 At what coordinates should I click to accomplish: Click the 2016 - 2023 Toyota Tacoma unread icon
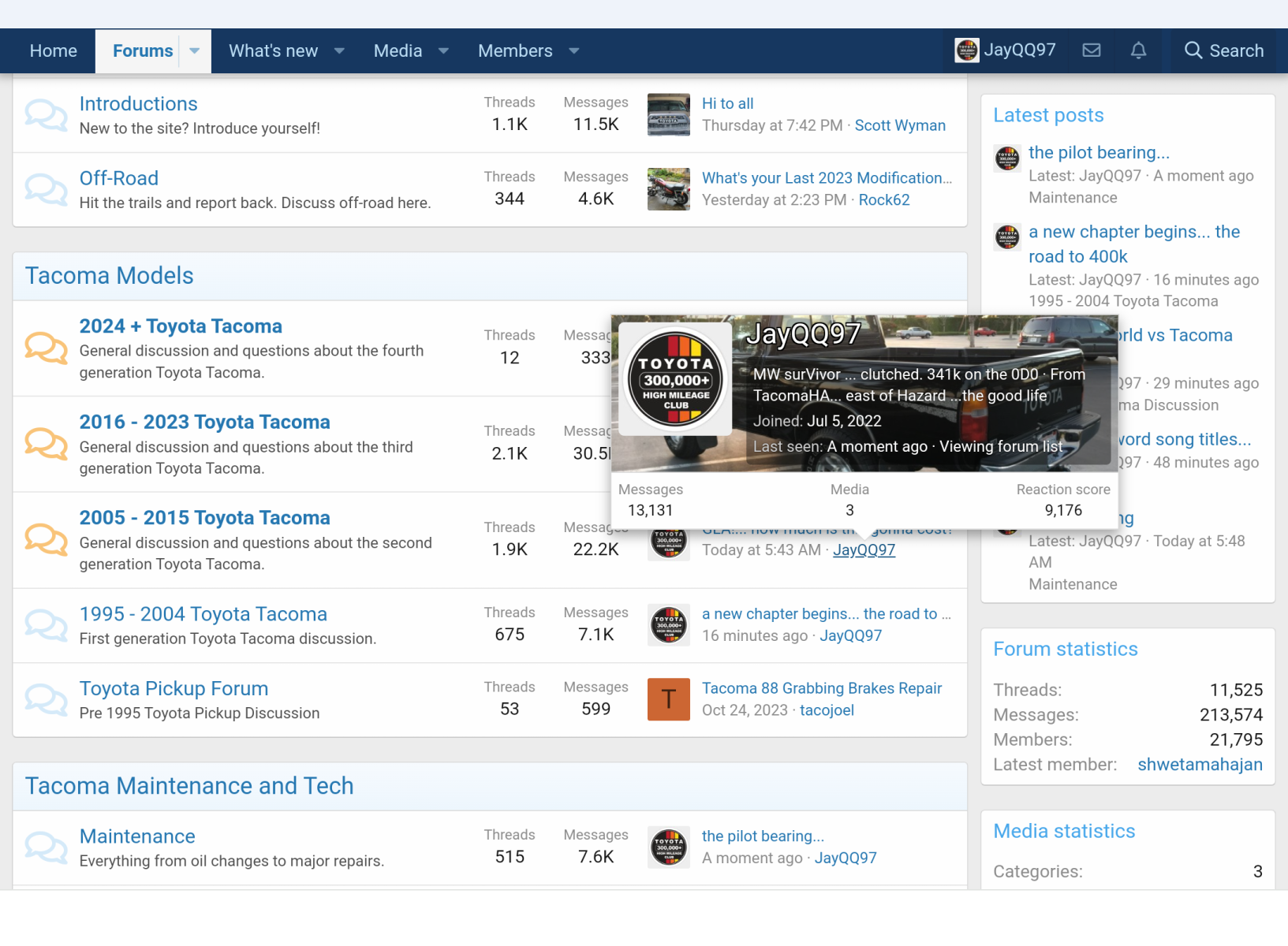pos(46,445)
